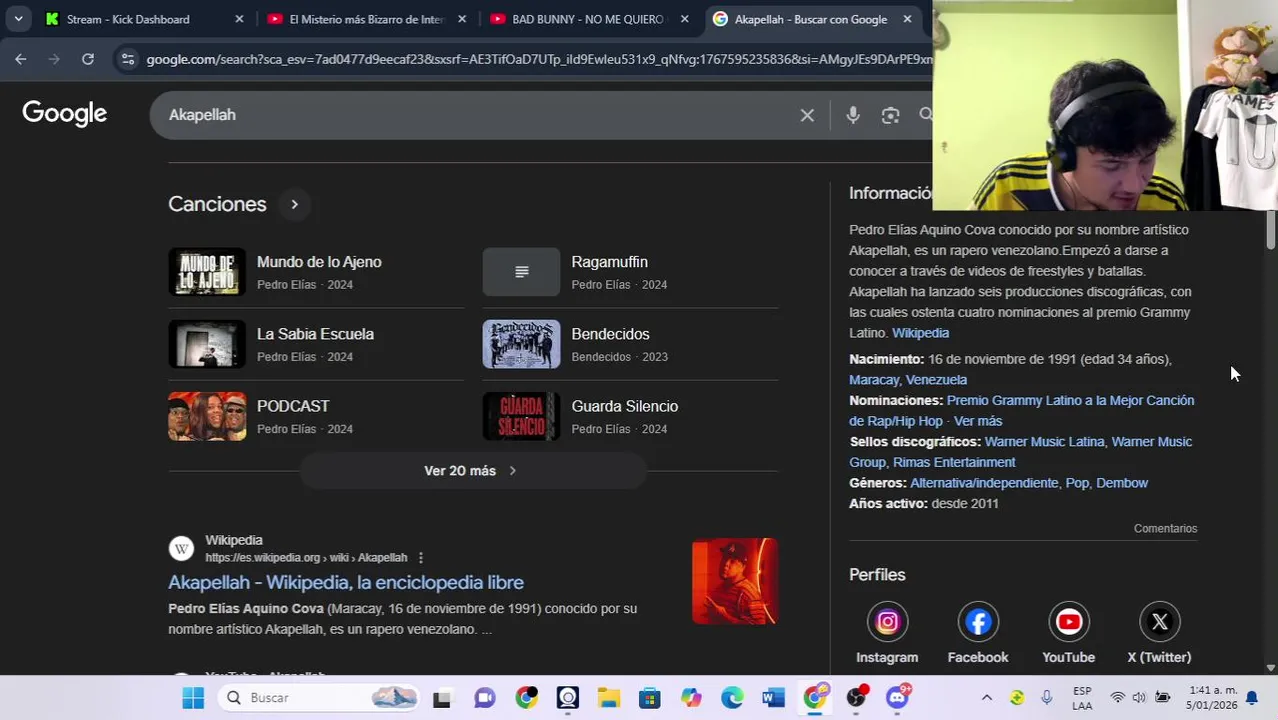
Task: Open volume control in system tray
Action: click(1139, 698)
